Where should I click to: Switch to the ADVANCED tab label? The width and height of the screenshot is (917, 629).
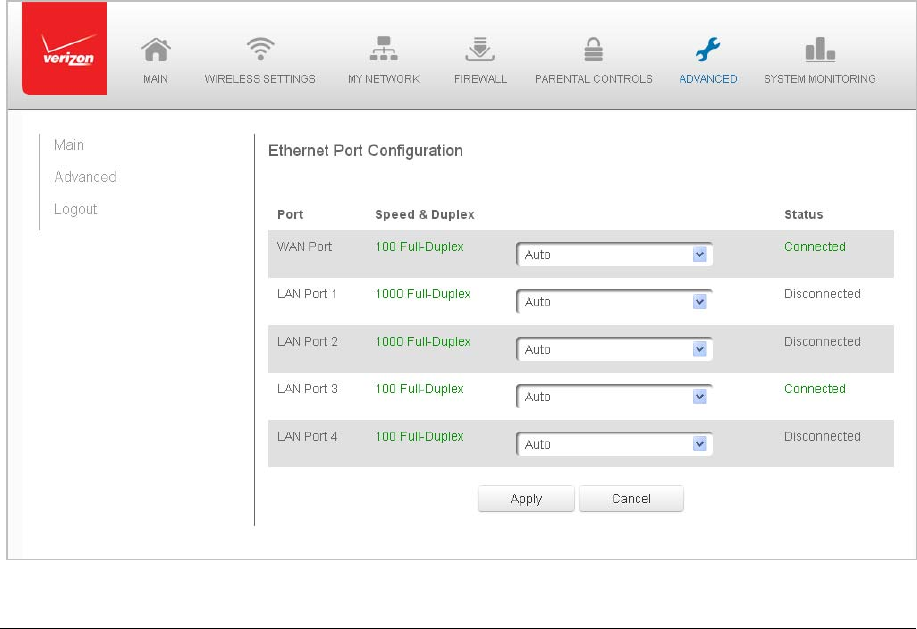pyautogui.click(x=708, y=79)
